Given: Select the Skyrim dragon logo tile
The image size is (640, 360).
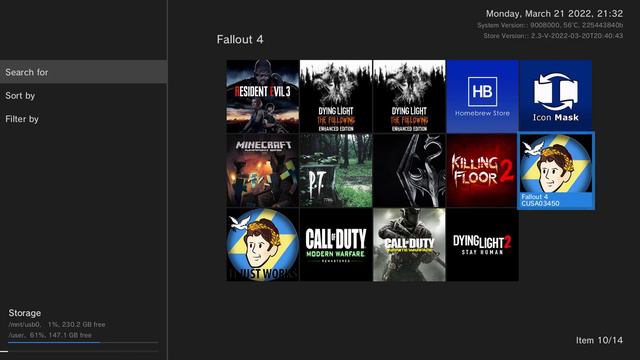Looking at the screenshot, I should (409, 171).
